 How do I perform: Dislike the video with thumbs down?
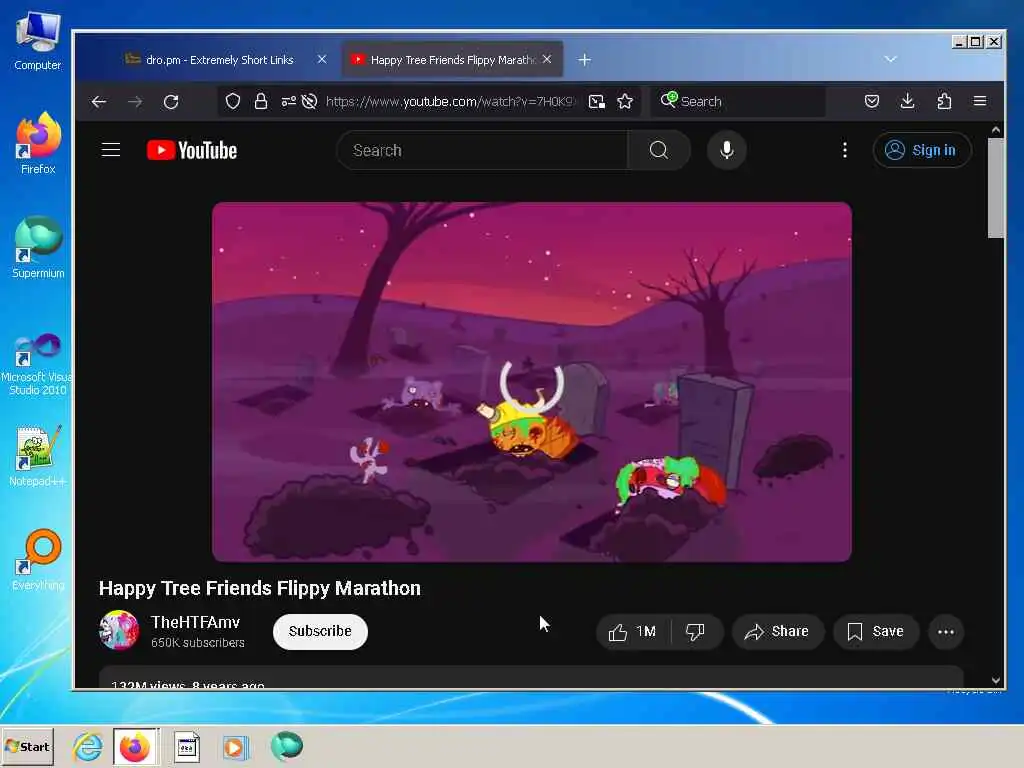696,632
